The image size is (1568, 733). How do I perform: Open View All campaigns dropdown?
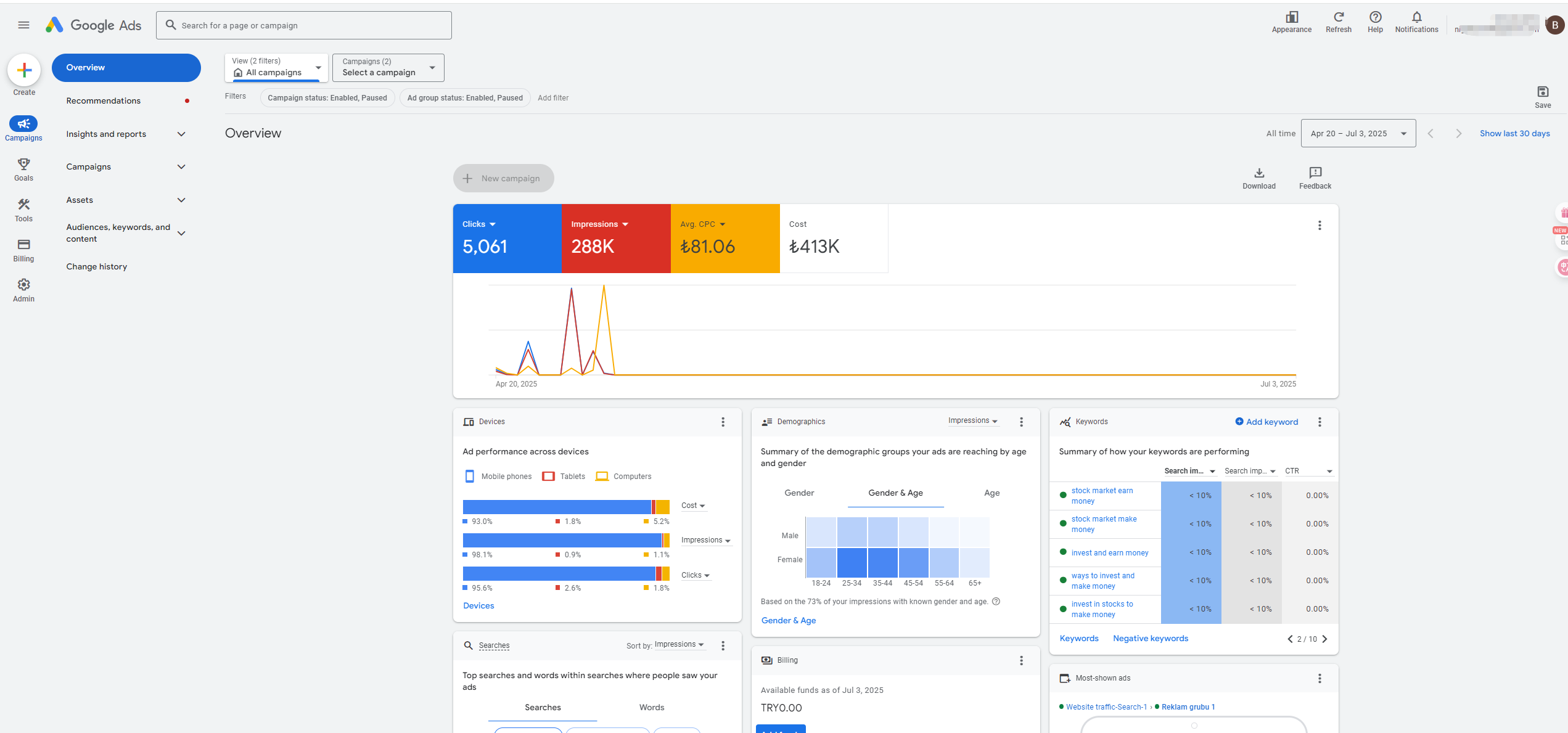point(276,67)
